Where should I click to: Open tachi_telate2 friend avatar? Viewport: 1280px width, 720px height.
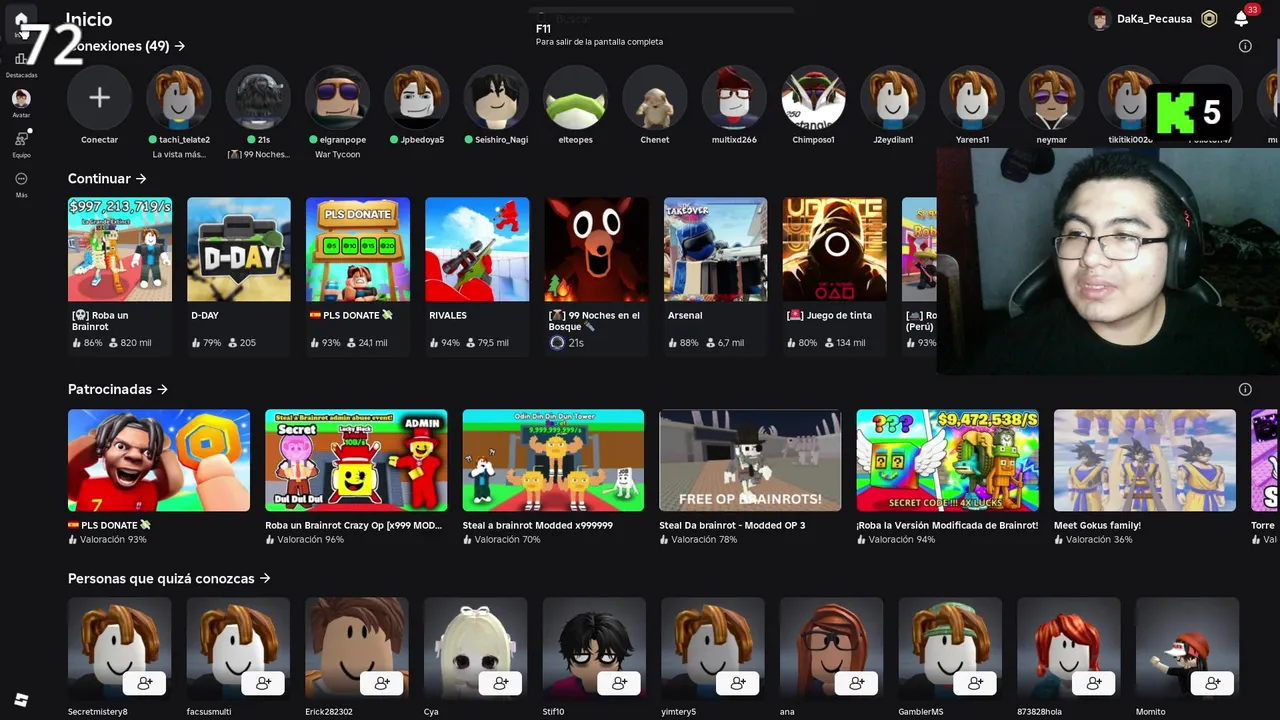179,98
